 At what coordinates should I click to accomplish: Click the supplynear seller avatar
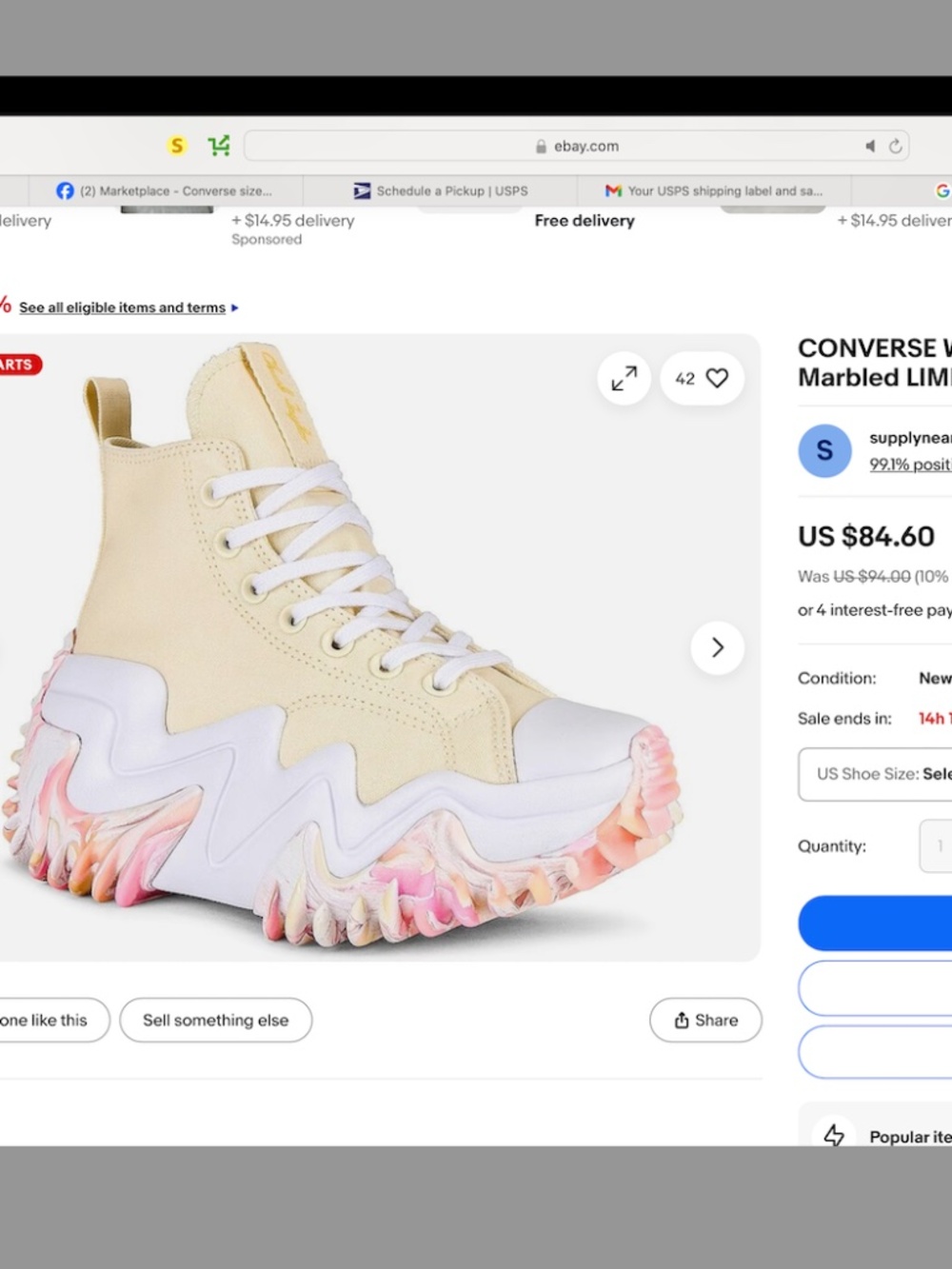coord(823,450)
